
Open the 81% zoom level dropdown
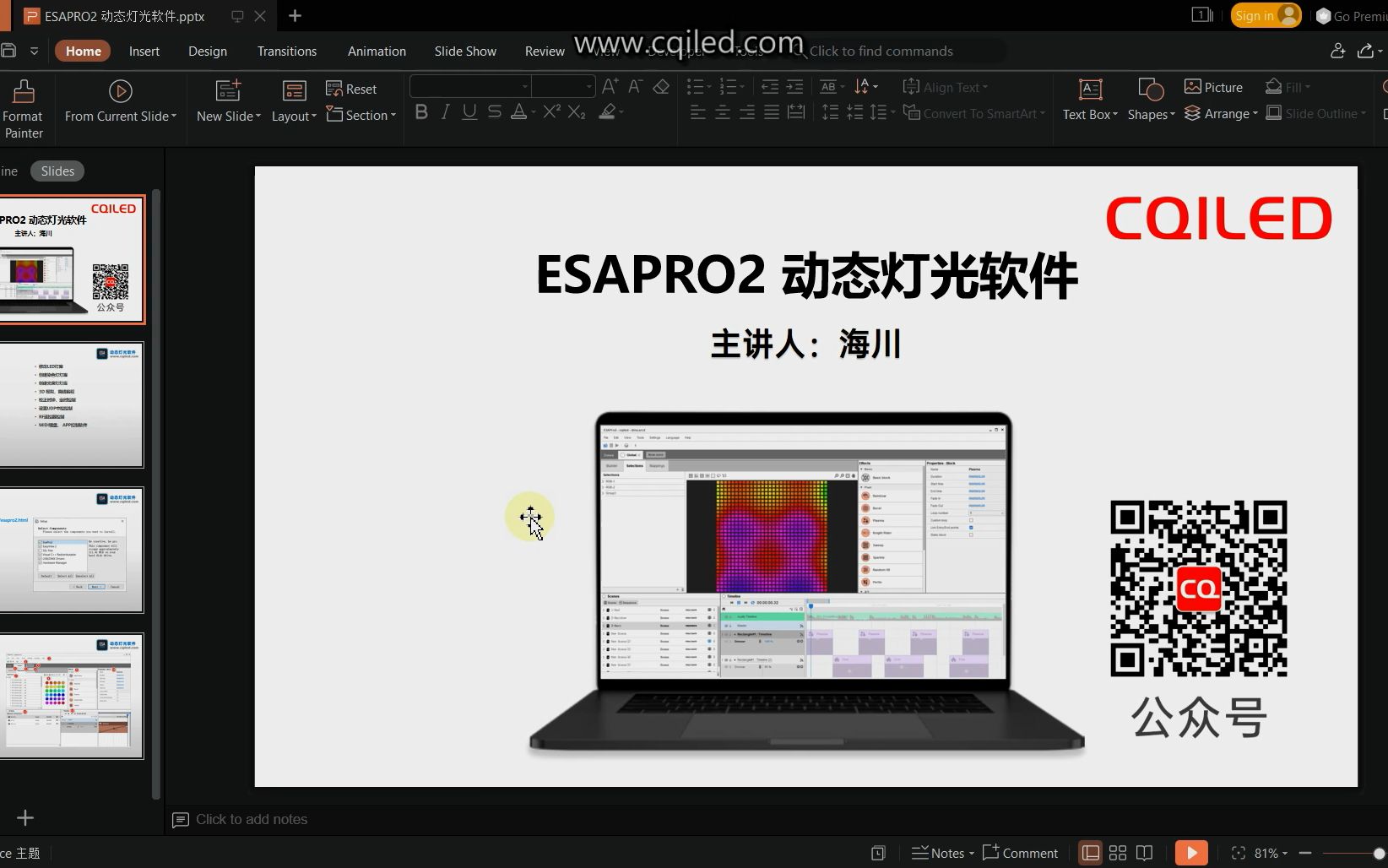coord(1271,853)
